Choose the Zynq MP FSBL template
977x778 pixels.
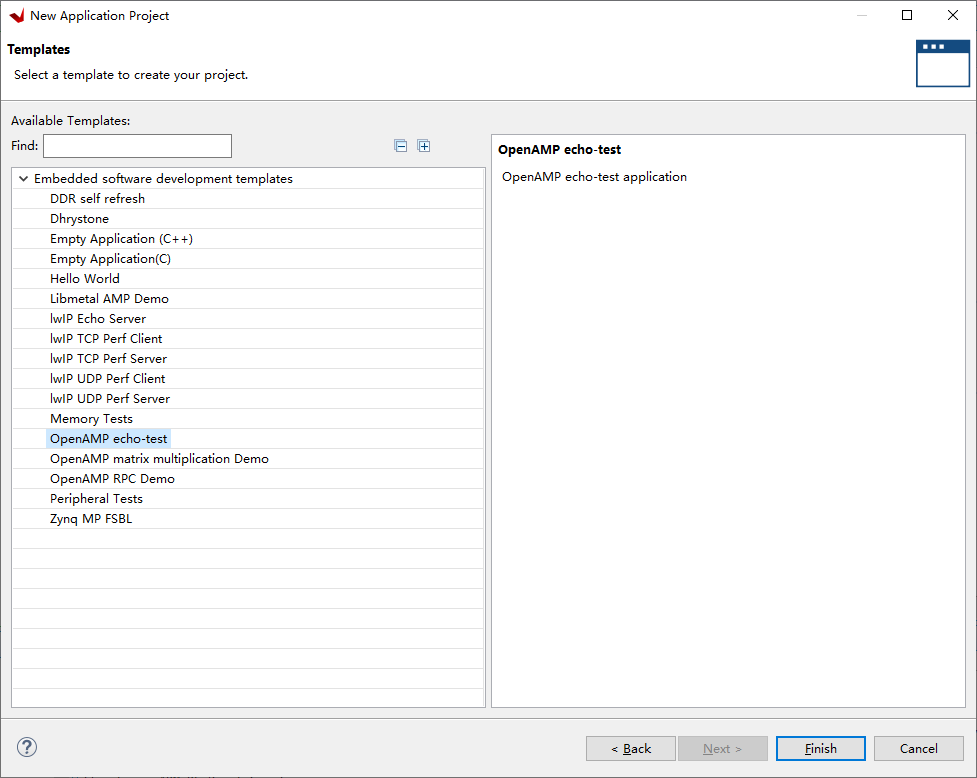(91, 518)
